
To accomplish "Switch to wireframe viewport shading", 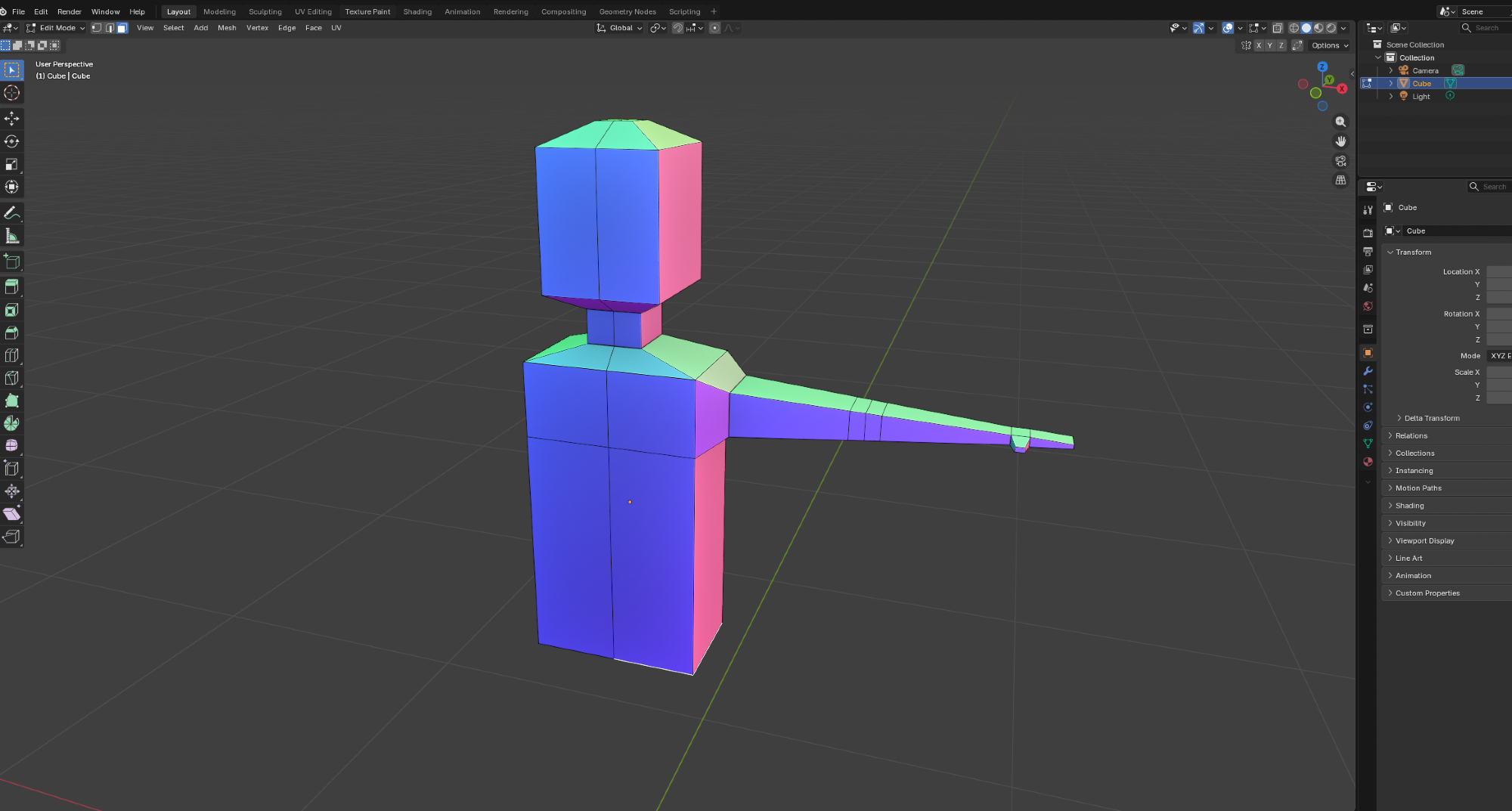I will (x=1294, y=28).
